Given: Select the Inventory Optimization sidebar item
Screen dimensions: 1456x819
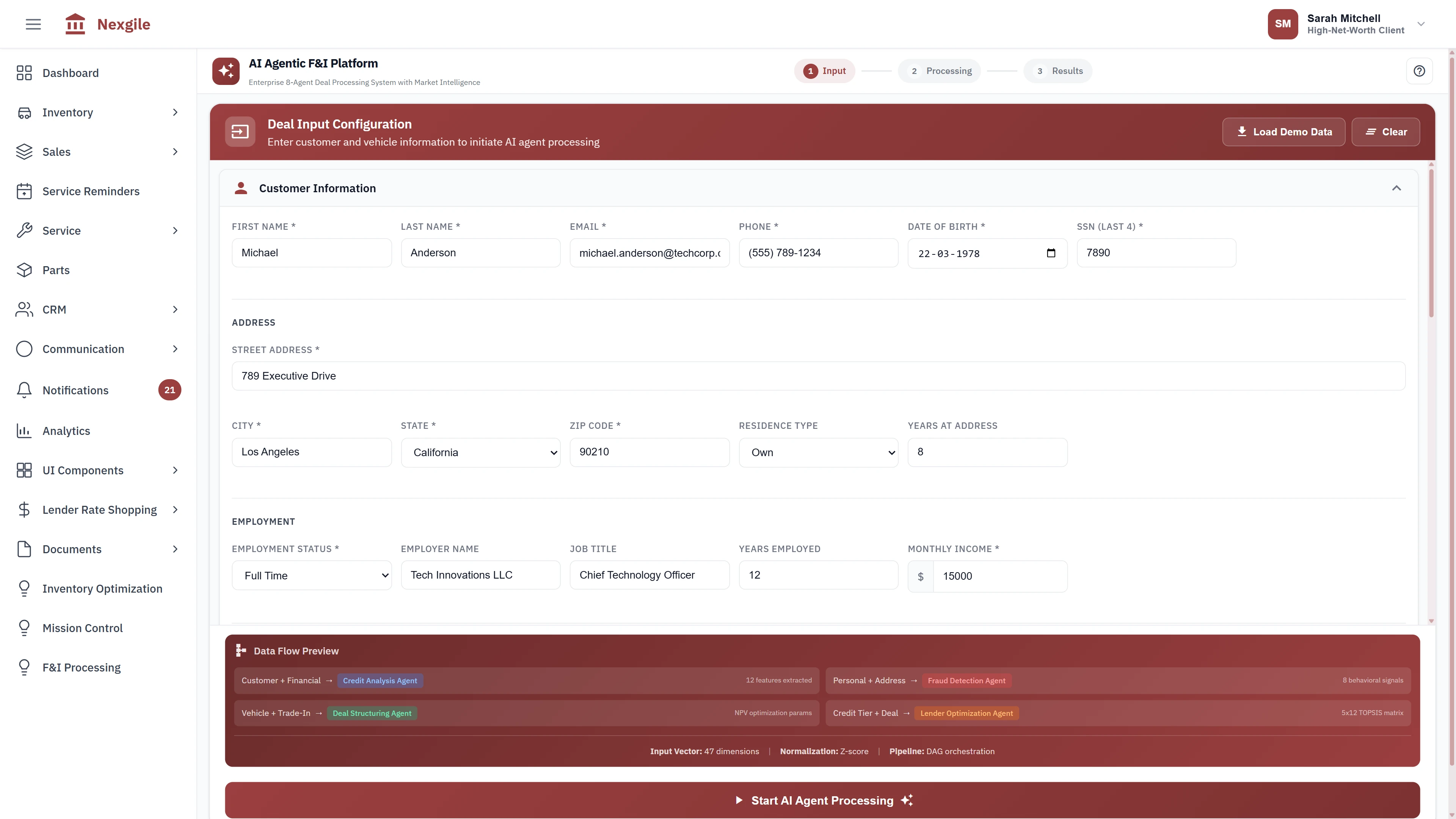Looking at the screenshot, I should point(102,588).
